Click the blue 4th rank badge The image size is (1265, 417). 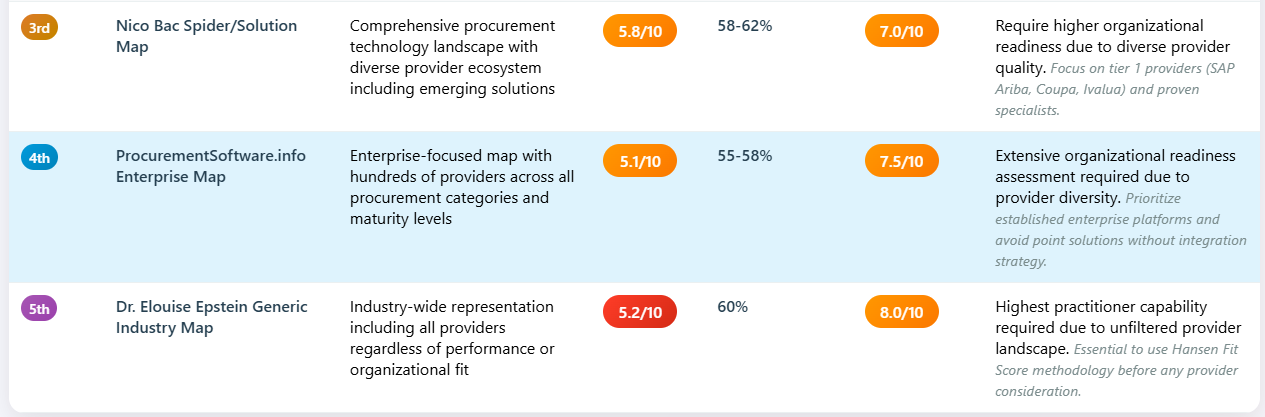[x=39, y=157]
